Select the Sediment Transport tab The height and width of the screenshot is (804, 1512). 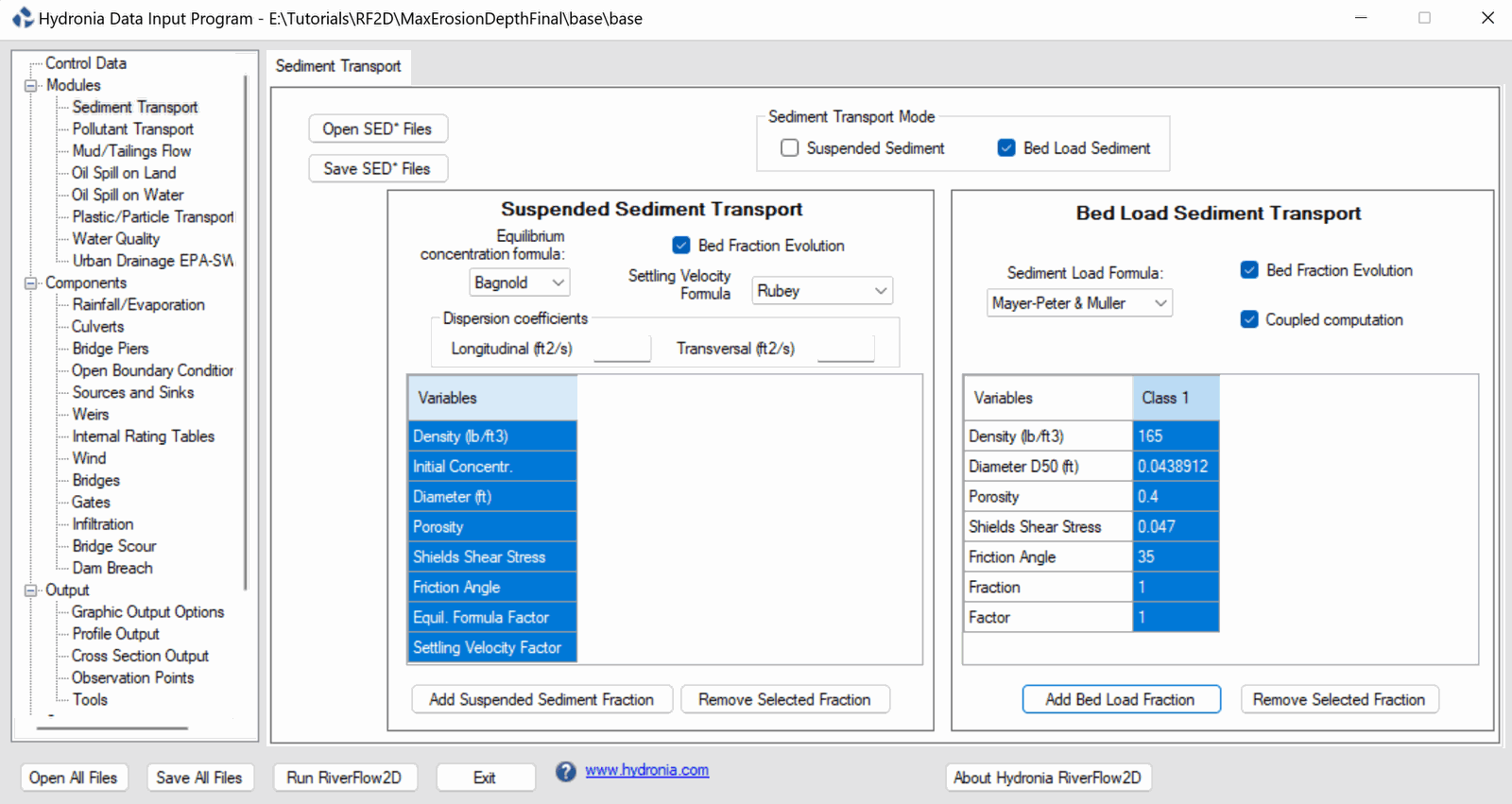[338, 66]
